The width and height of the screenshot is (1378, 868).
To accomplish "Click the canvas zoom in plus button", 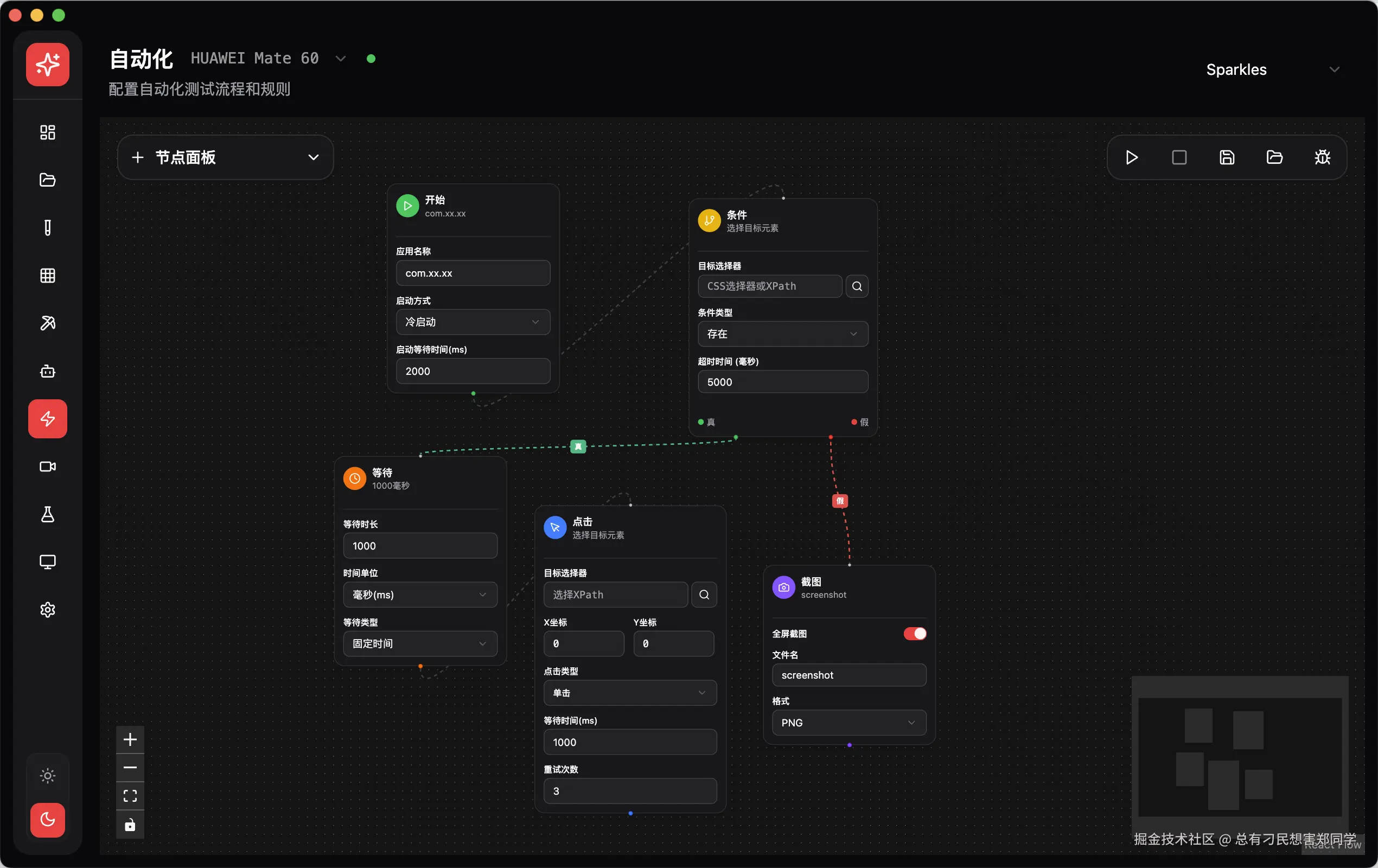I will tap(130, 739).
